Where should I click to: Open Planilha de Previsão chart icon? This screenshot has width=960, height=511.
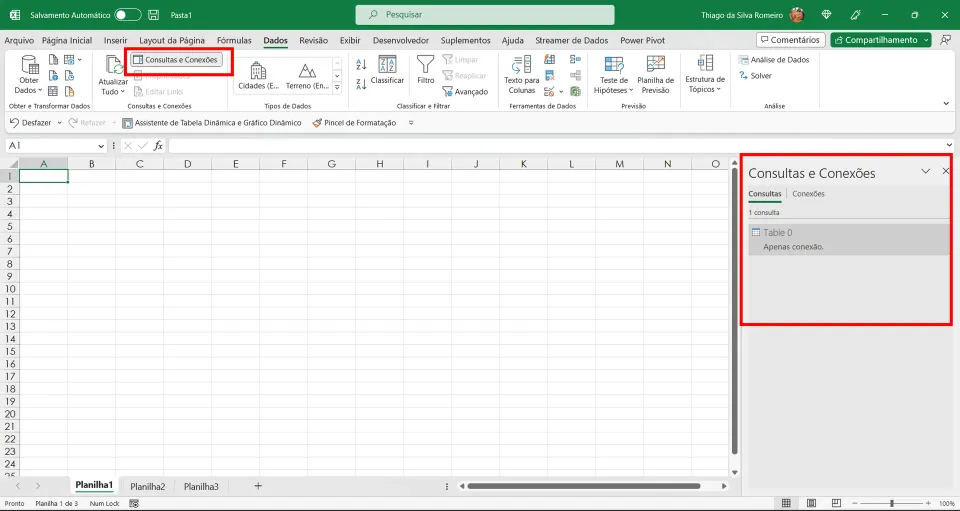655,65
